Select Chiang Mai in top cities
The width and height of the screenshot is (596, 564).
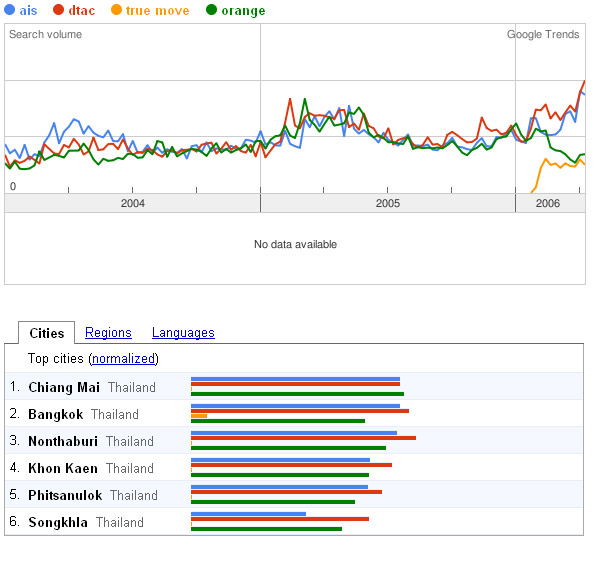point(64,387)
